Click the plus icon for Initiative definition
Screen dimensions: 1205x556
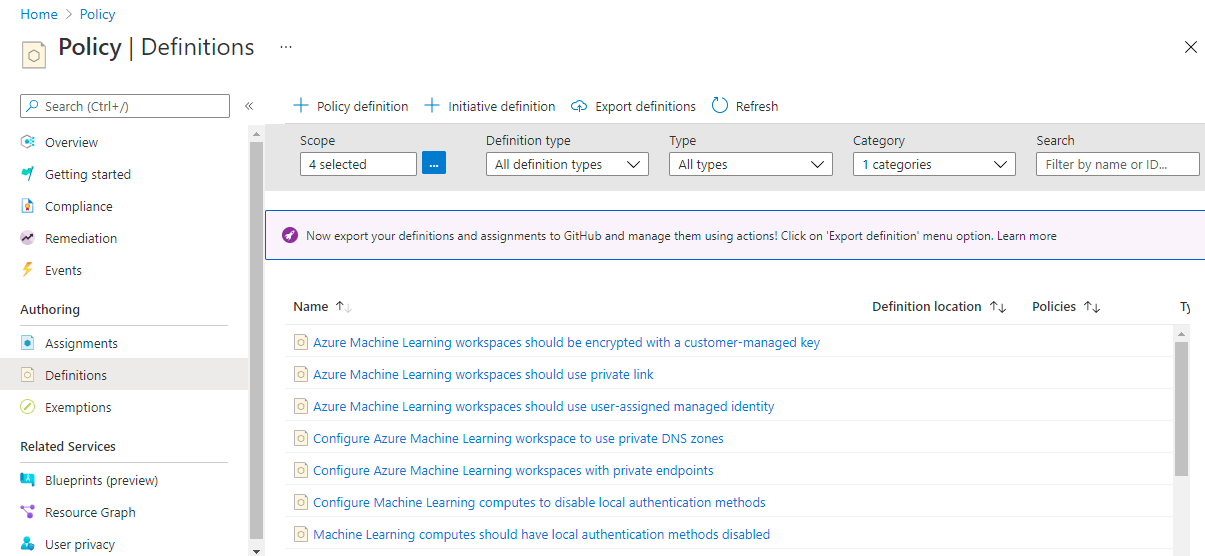[432, 106]
